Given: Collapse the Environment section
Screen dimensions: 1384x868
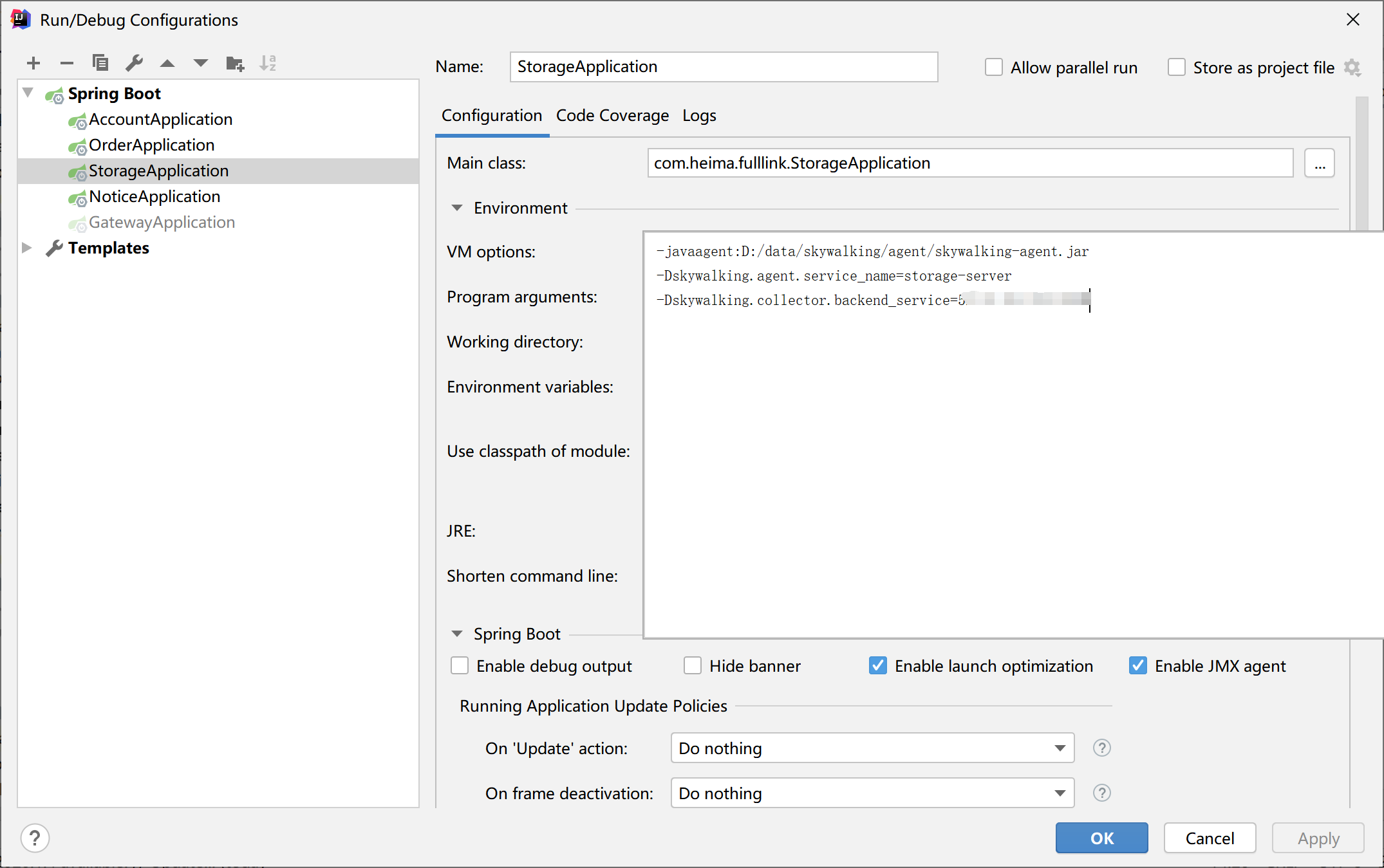Looking at the screenshot, I should [457, 208].
